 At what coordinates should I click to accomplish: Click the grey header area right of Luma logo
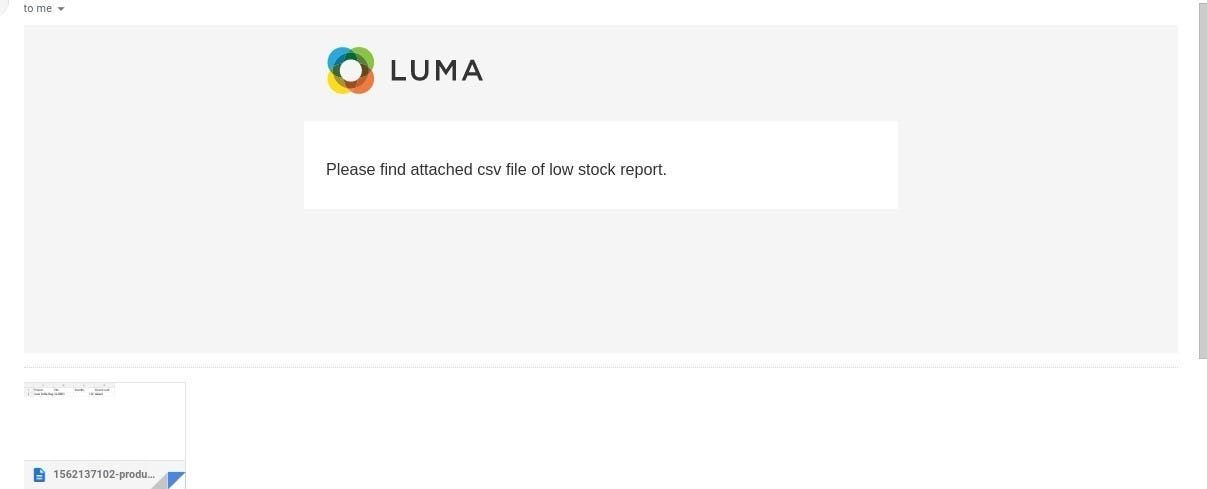point(800,70)
